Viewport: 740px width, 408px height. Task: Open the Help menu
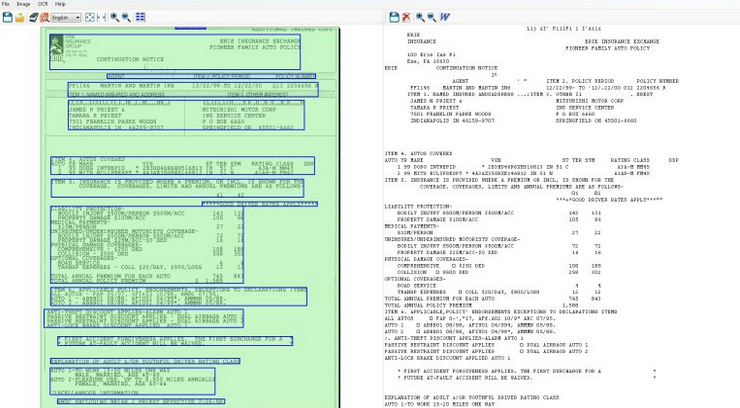(60, 4)
